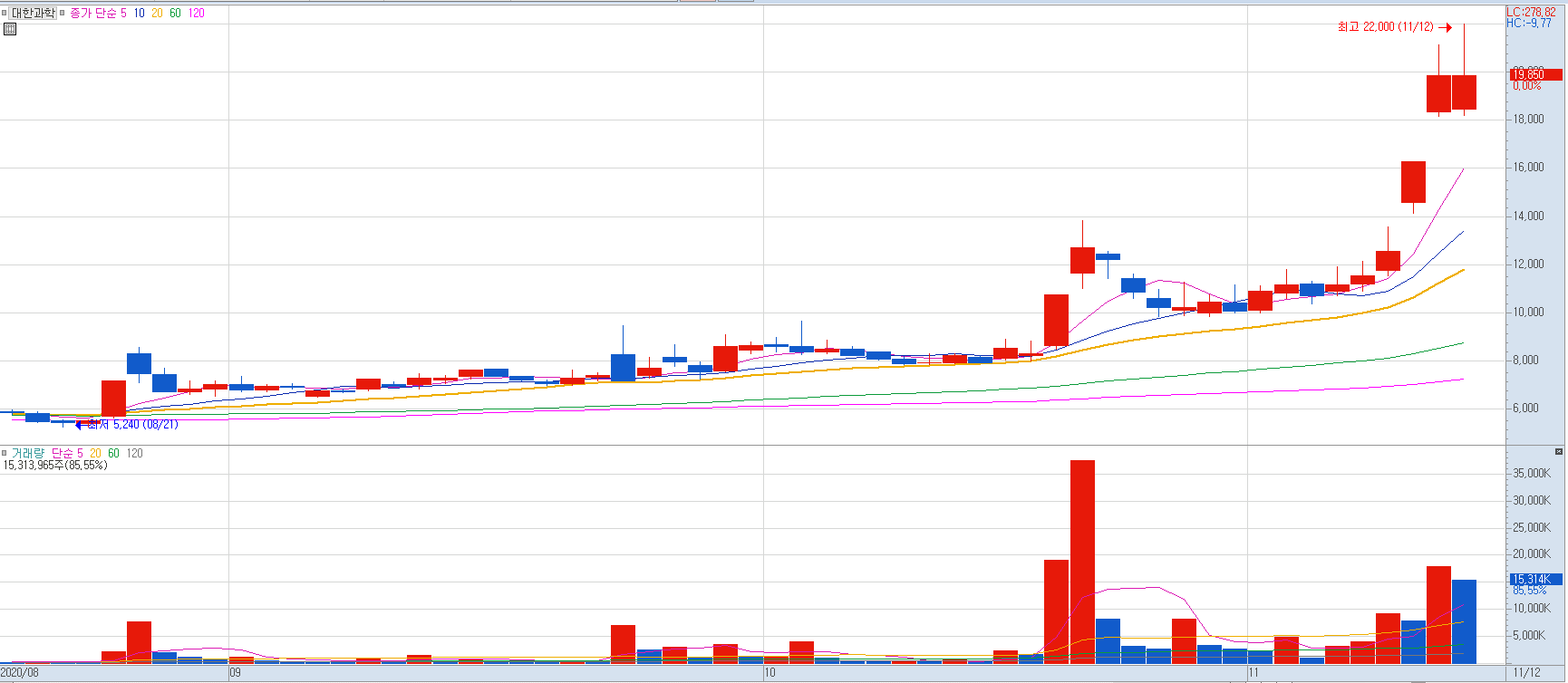Toggle the square marker before 거래량

(x=5, y=453)
